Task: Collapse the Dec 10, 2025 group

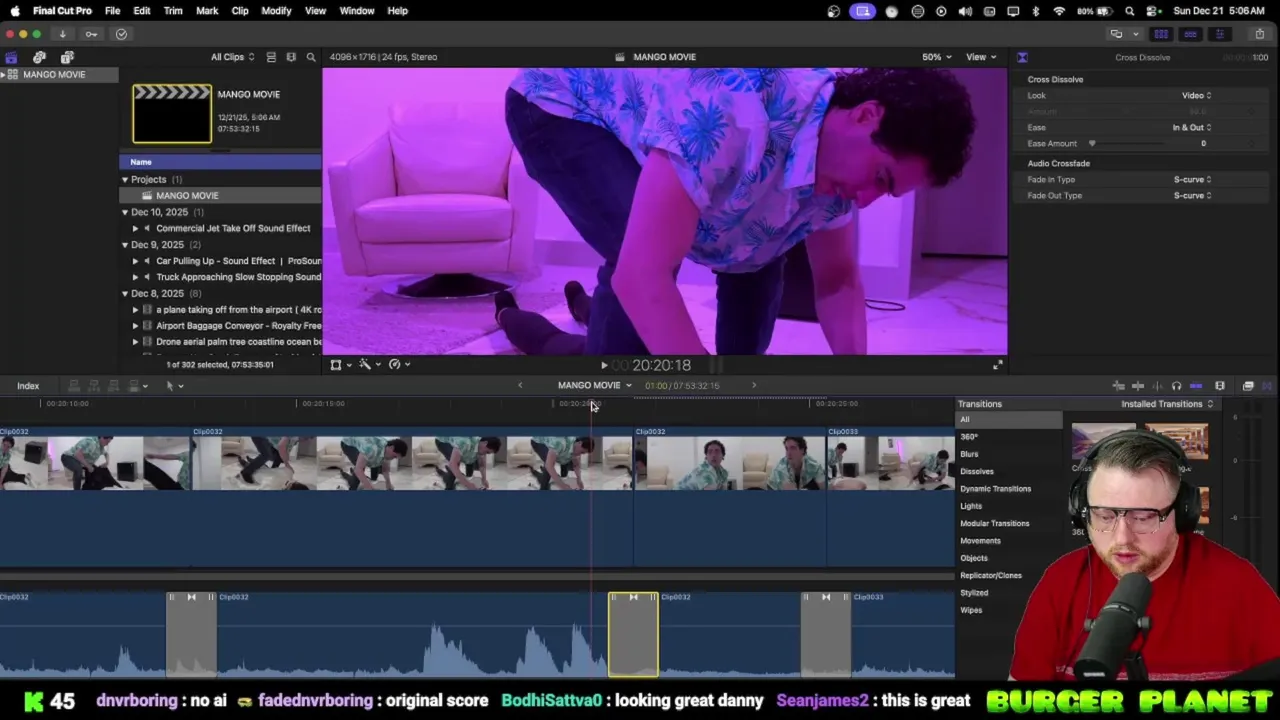Action: point(125,212)
